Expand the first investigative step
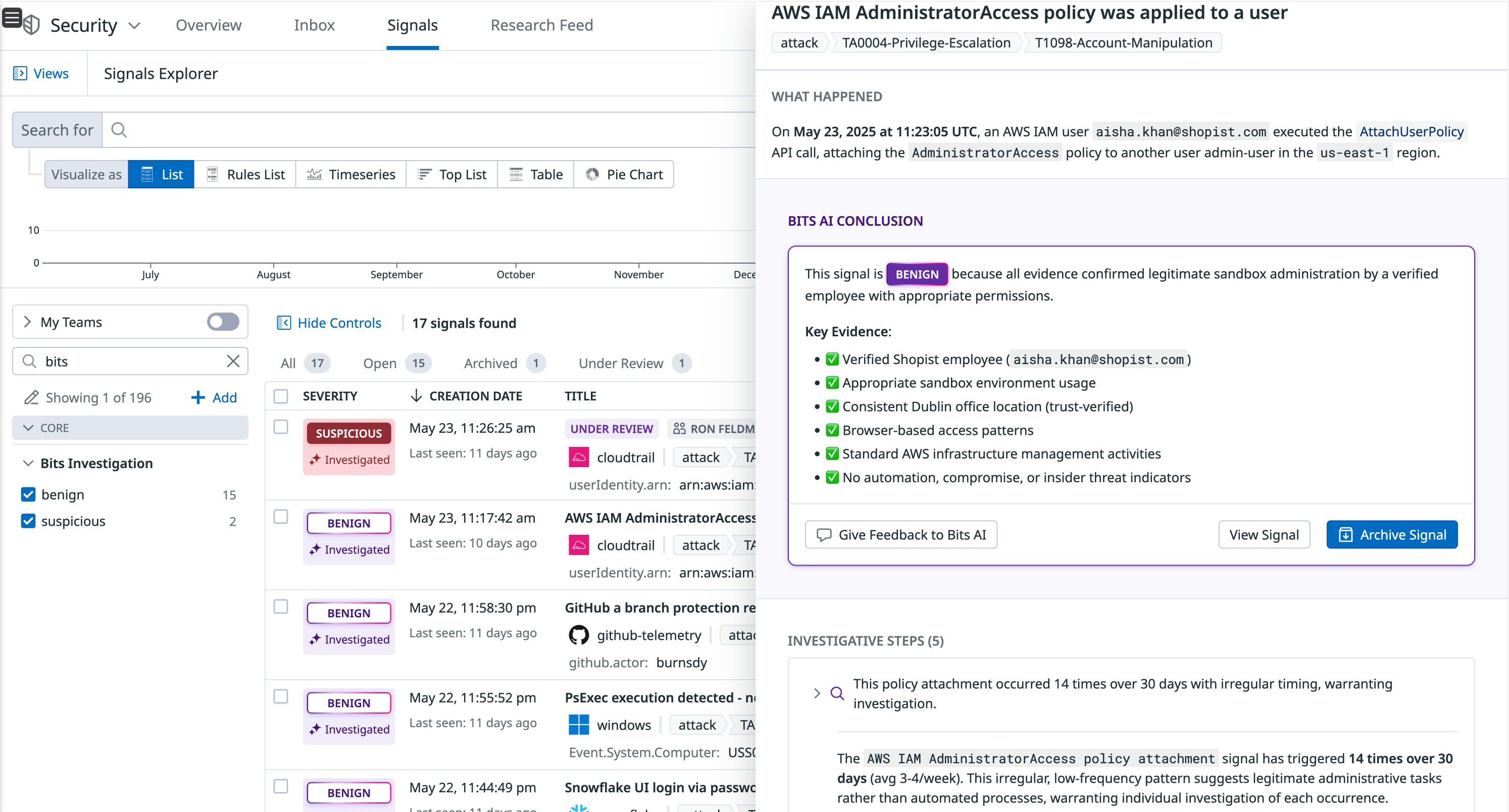 coord(817,693)
